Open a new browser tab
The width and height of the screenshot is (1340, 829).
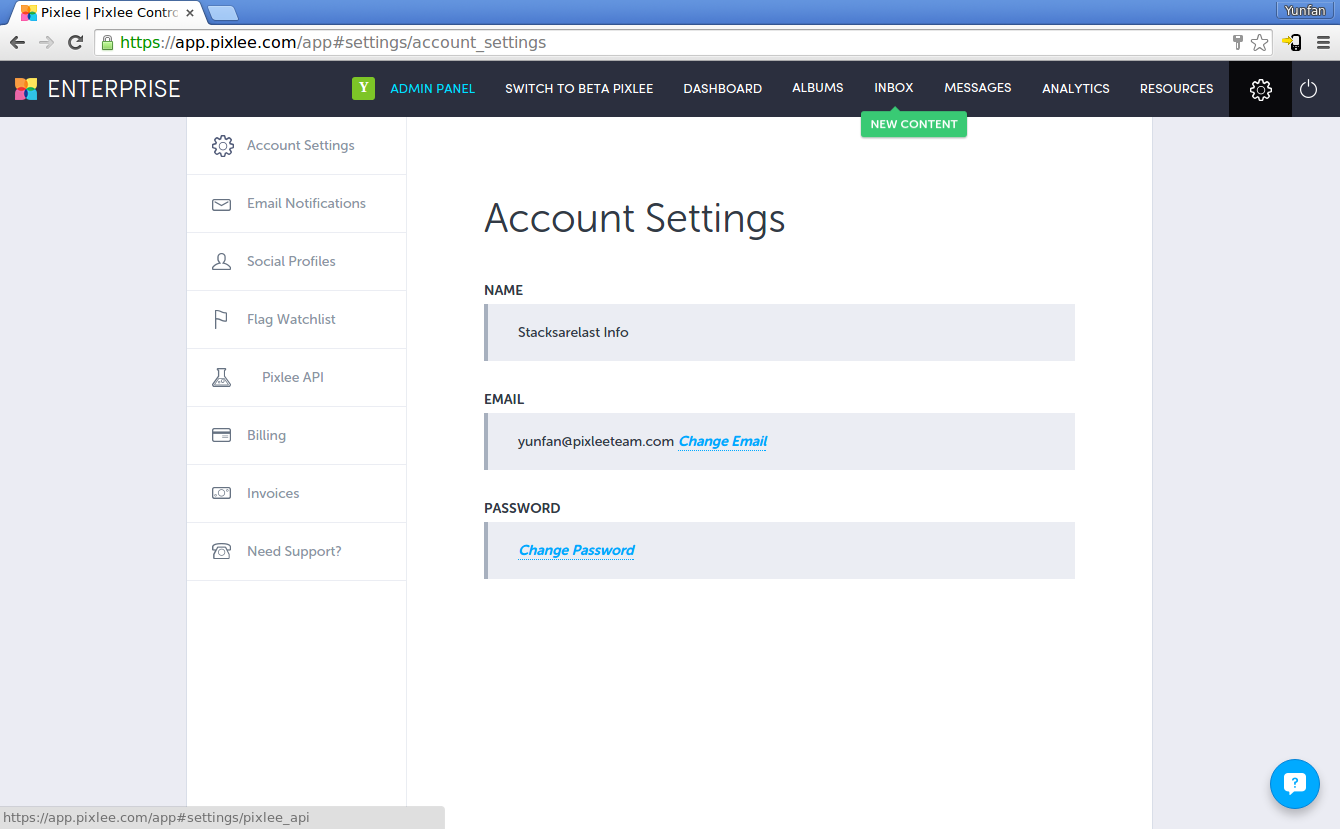tap(223, 13)
